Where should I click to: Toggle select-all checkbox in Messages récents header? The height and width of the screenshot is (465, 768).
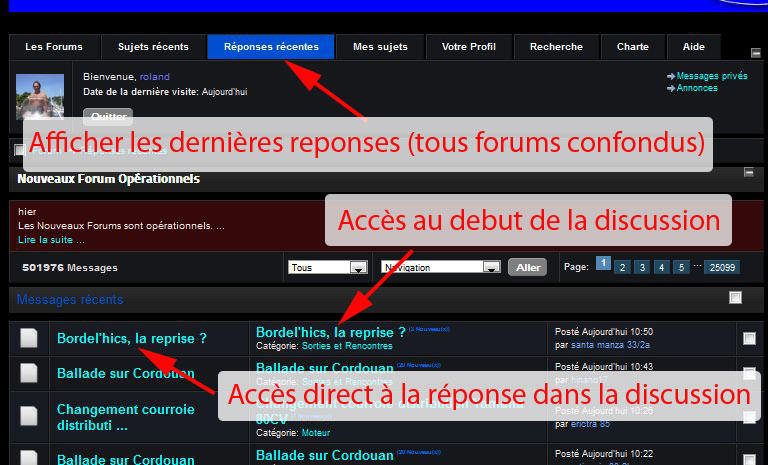coord(736,298)
